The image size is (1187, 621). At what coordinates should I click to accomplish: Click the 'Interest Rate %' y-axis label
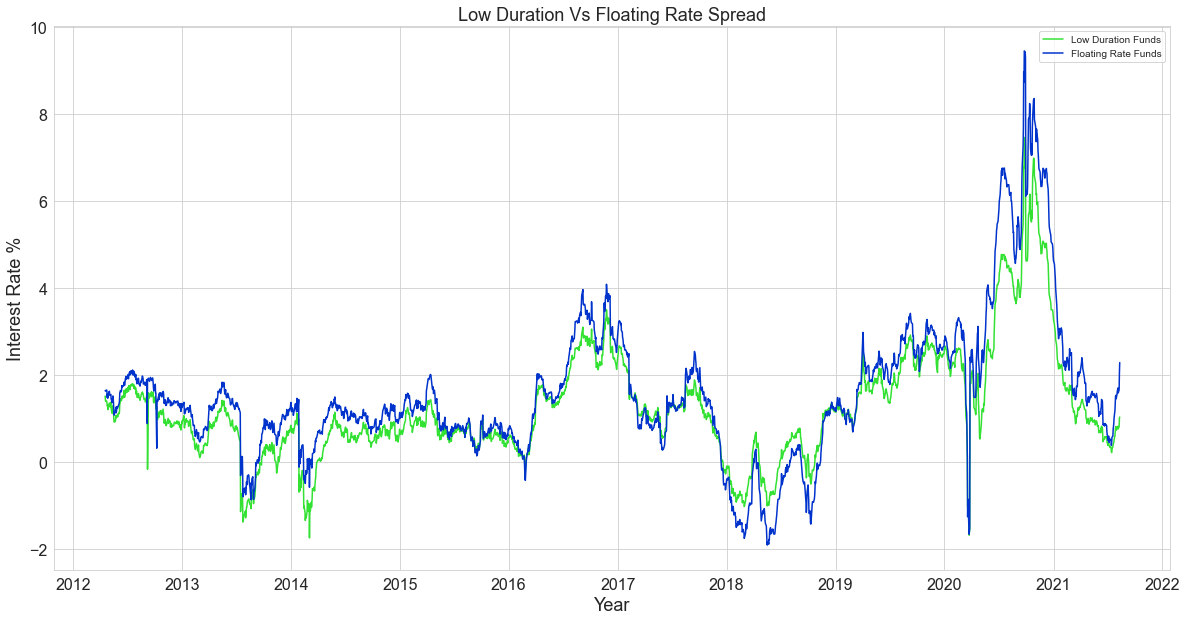click(17, 298)
